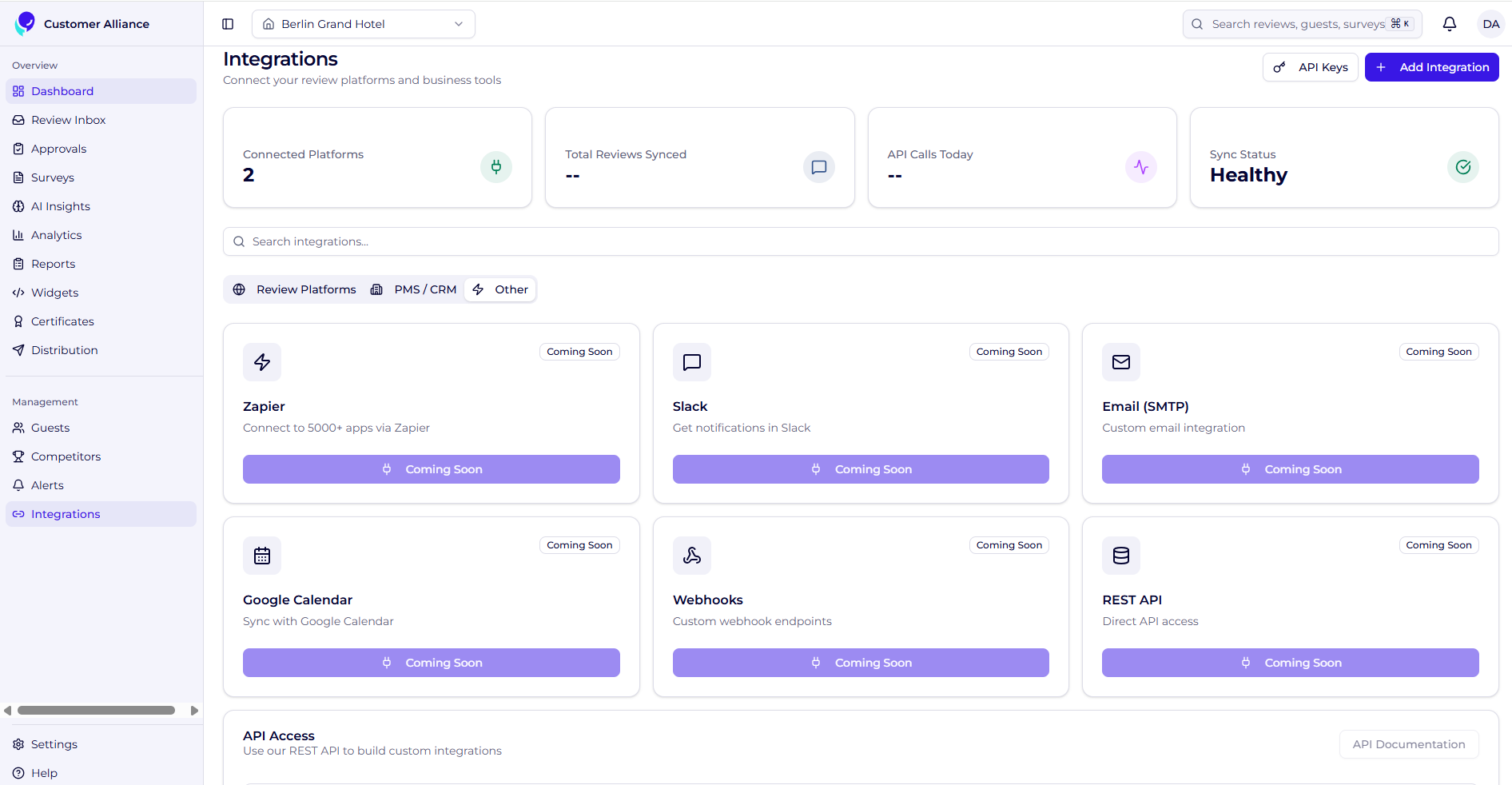Open the Help page
This screenshot has height=785, width=1512.
[x=101, y=773]
